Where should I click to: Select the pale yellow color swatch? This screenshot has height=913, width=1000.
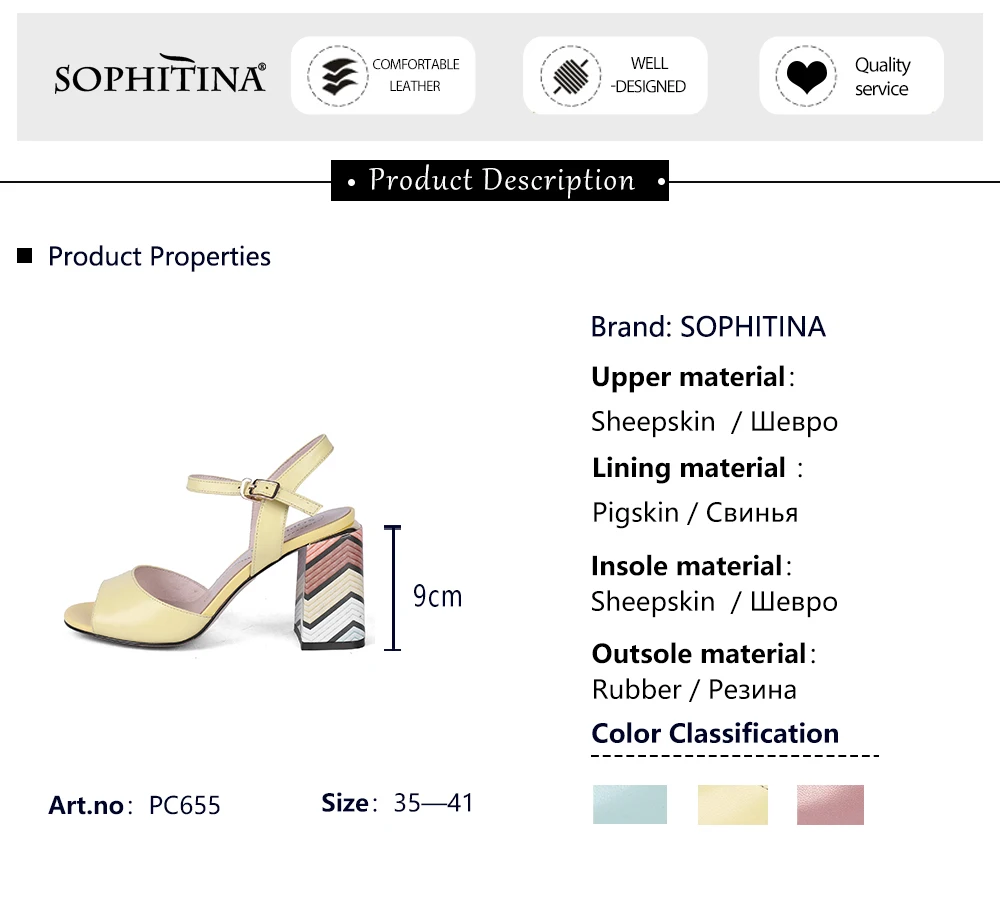click(x=732, y=804)
